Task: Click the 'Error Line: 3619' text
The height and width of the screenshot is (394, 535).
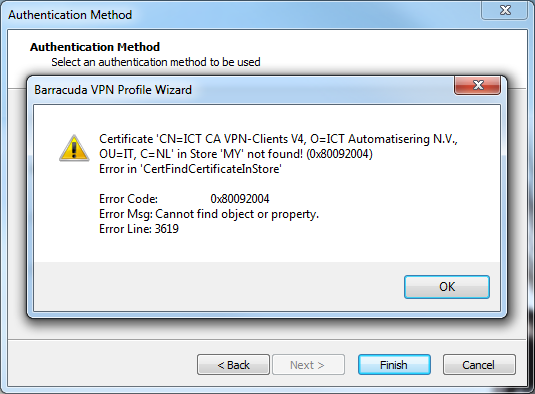Action: tap(139, 229)
